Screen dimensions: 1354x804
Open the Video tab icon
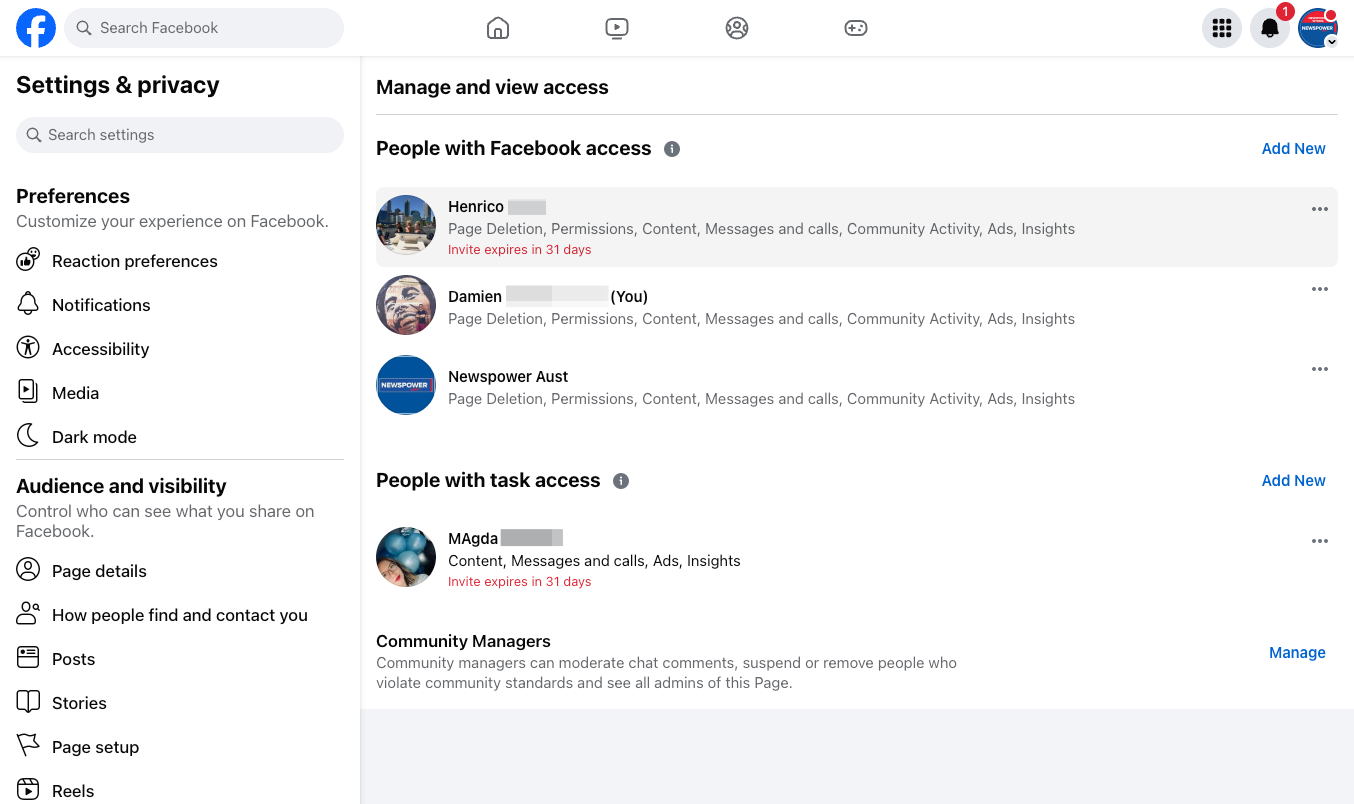tap(617, 28)
